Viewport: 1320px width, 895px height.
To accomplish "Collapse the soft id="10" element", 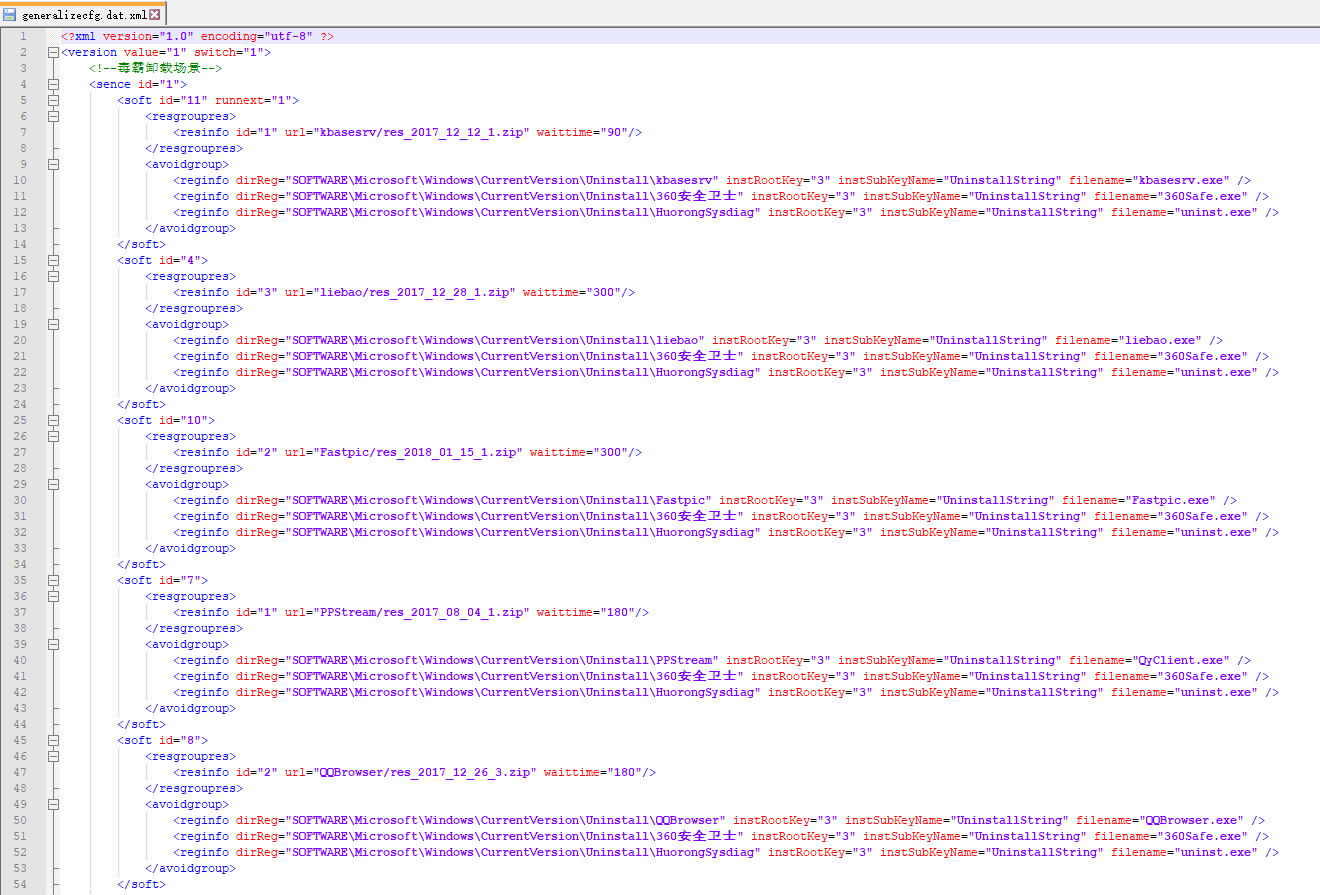I will (52, 420).
